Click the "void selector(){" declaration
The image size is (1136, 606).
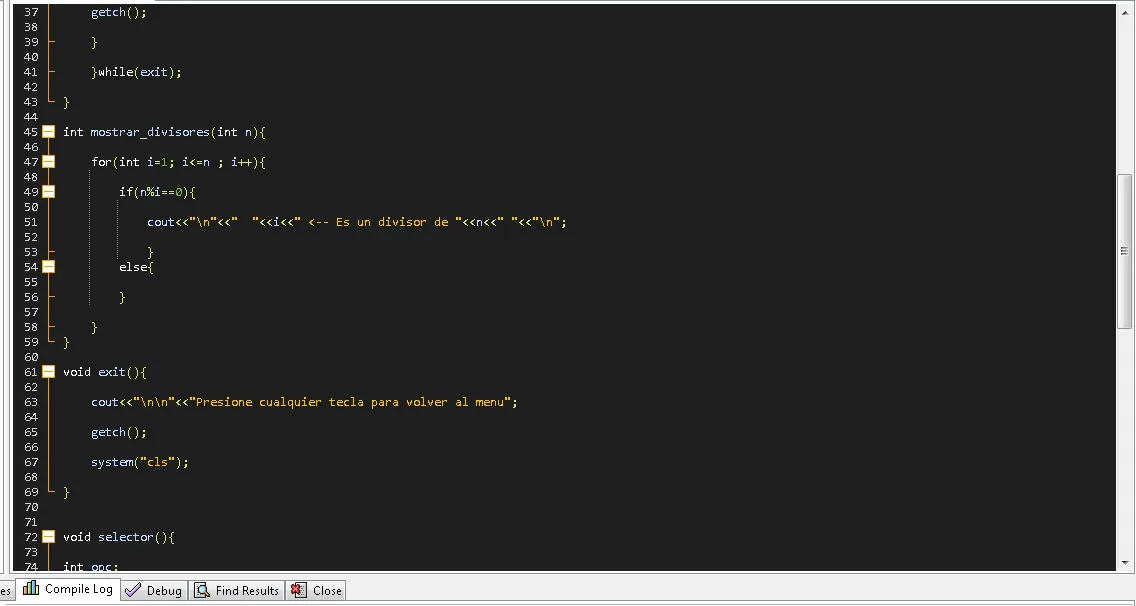coord(119,536)
